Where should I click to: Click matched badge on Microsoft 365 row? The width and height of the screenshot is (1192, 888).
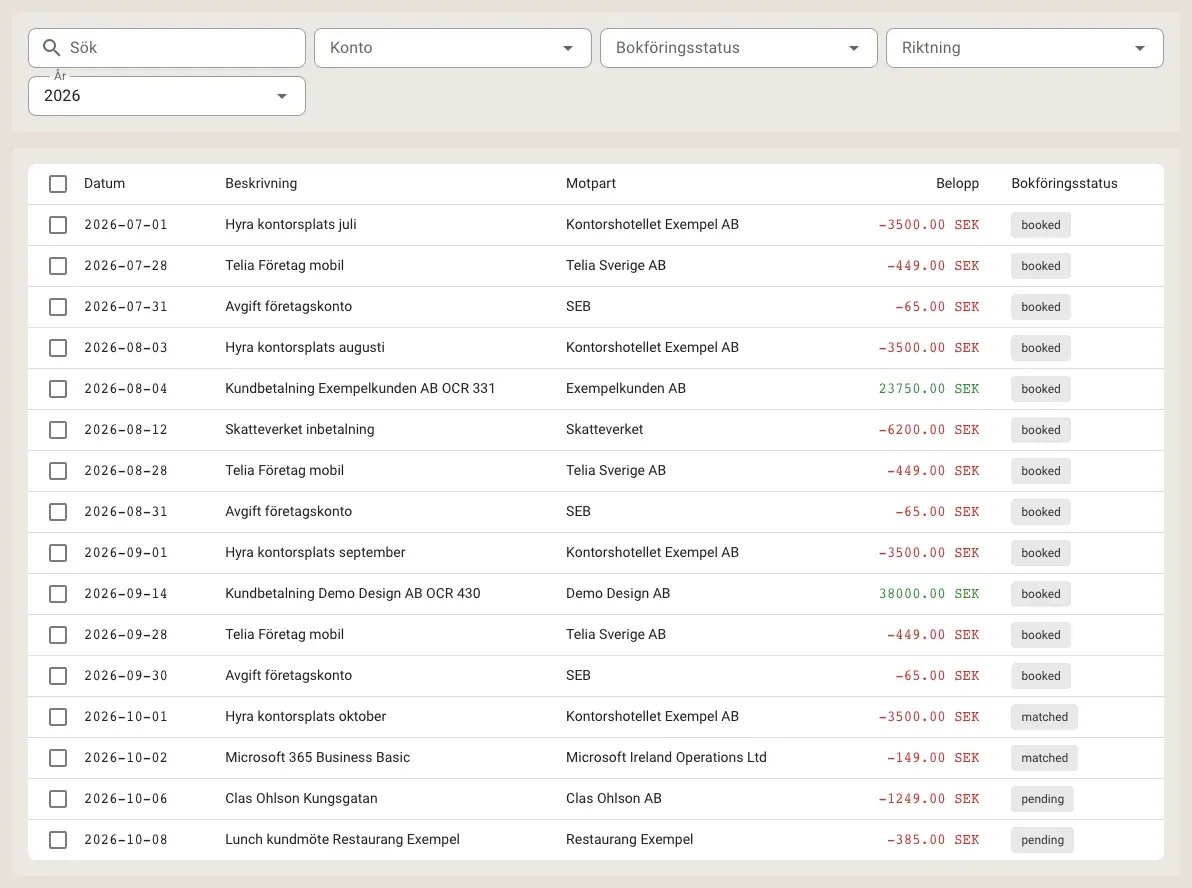[x=1044, y=758]
